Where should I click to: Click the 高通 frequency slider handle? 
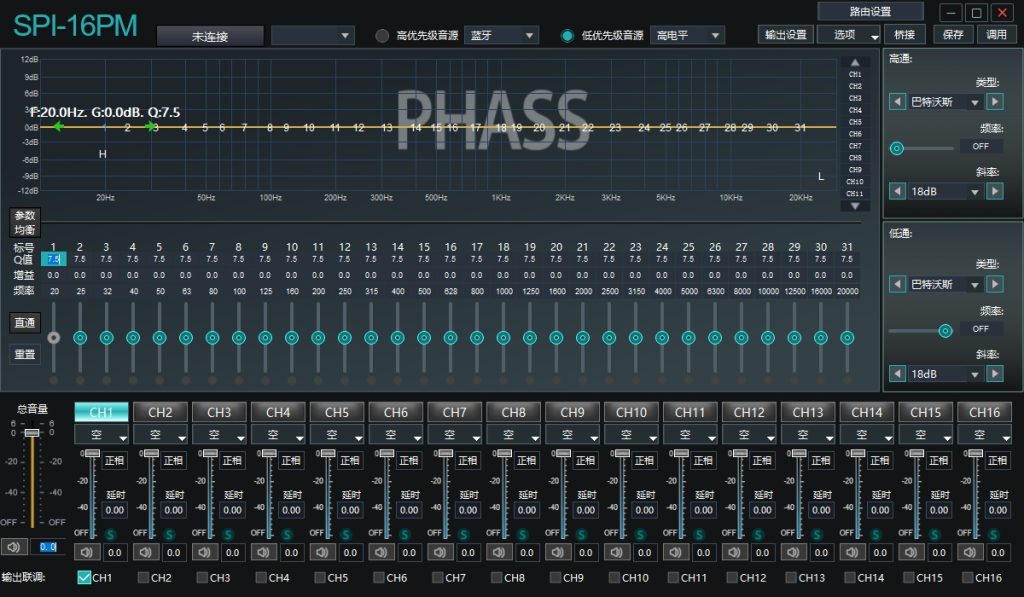(x=897, y=148)
